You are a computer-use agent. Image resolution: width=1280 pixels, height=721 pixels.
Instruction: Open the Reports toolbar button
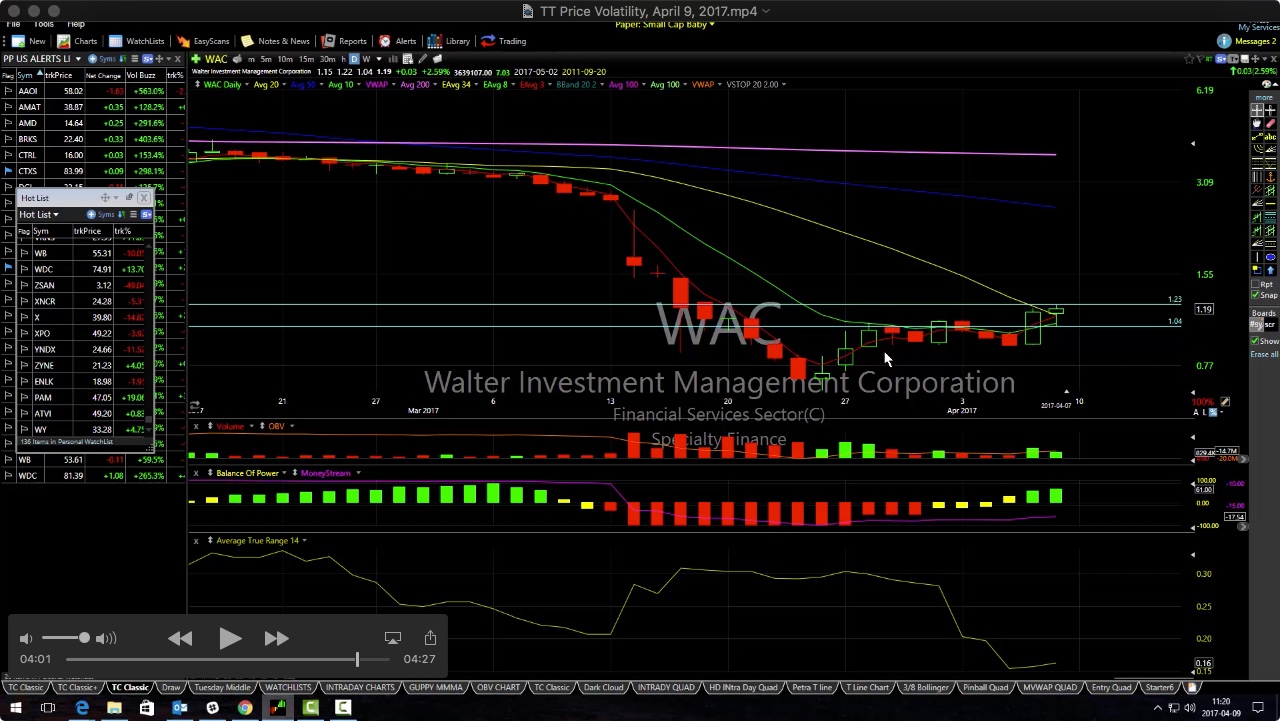[344, 41]
